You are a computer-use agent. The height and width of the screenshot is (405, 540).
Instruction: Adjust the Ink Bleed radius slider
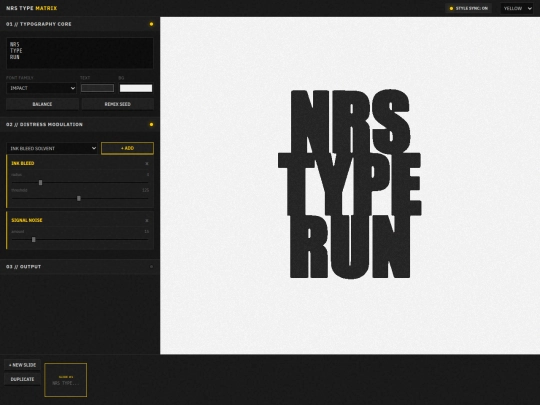(x=80, y=183)
